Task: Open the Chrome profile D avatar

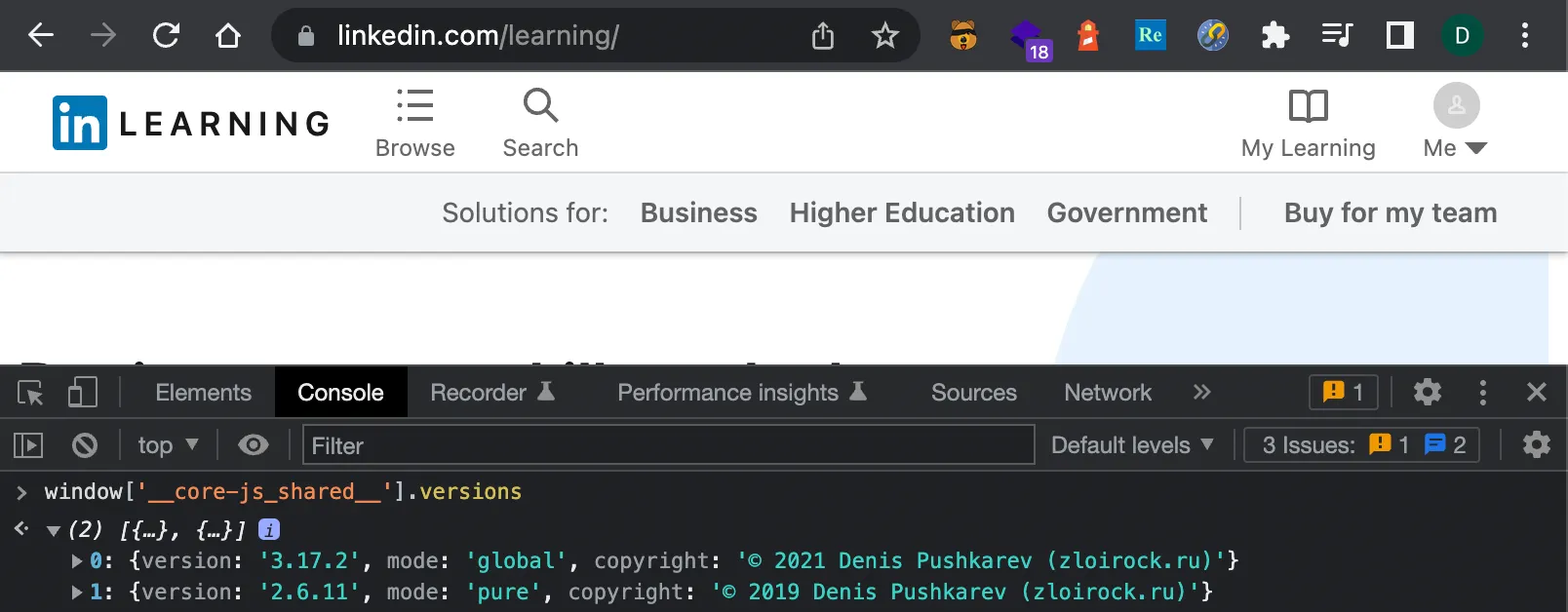Action: 1463,36
